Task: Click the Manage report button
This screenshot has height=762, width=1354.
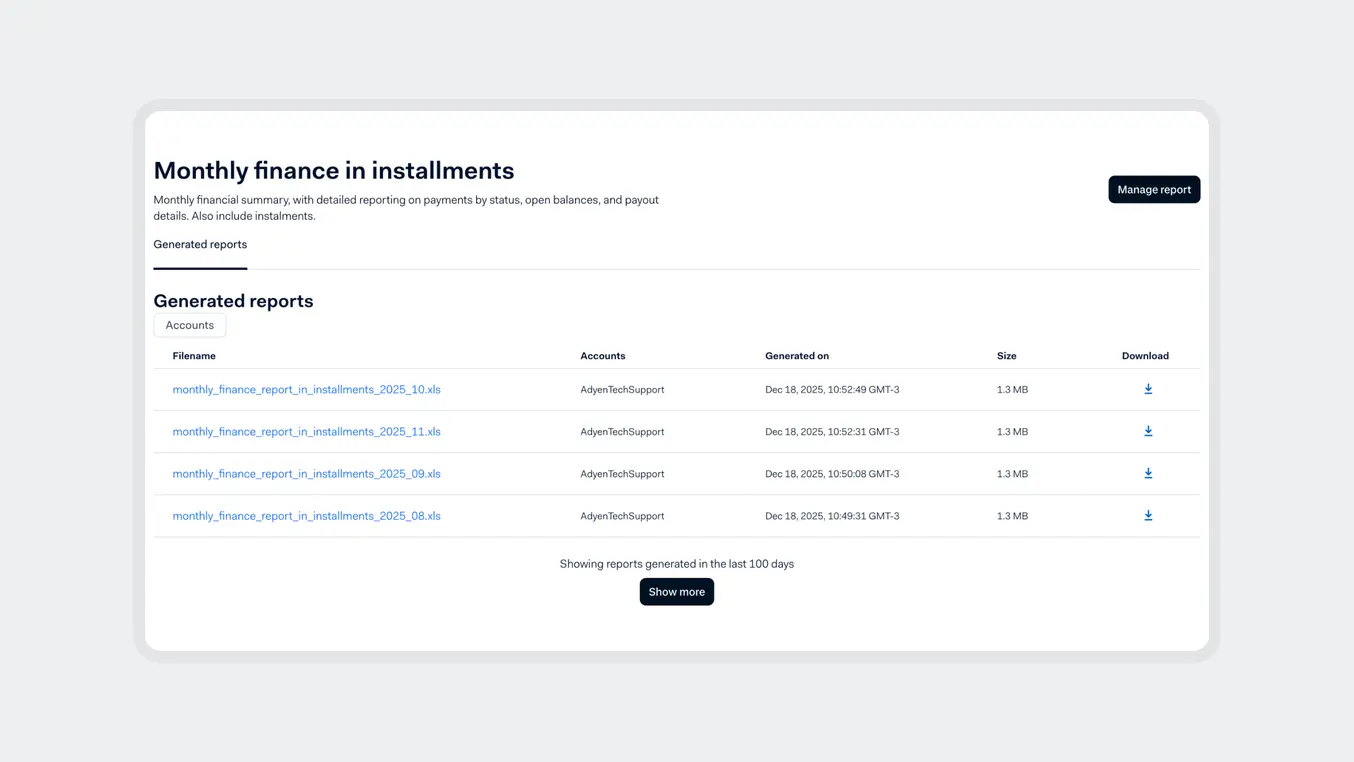Action: [1153, 189]
